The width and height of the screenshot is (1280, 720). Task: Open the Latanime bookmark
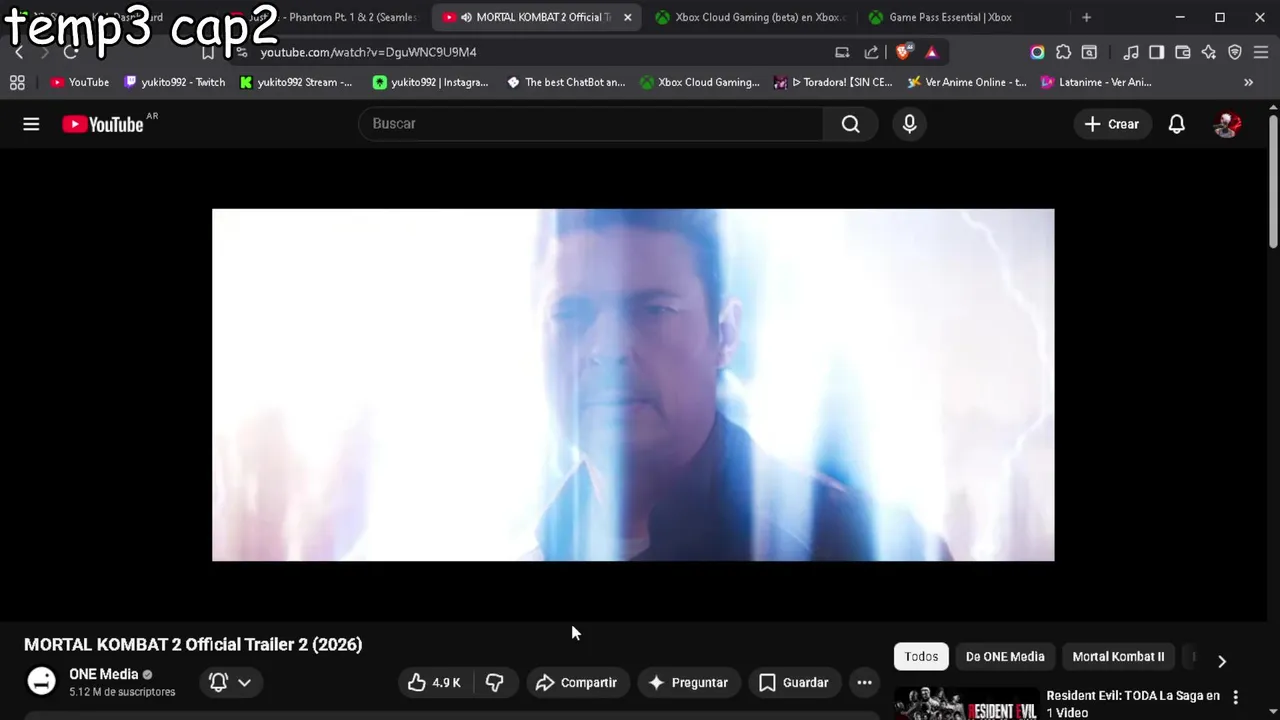coord(1097,82)
